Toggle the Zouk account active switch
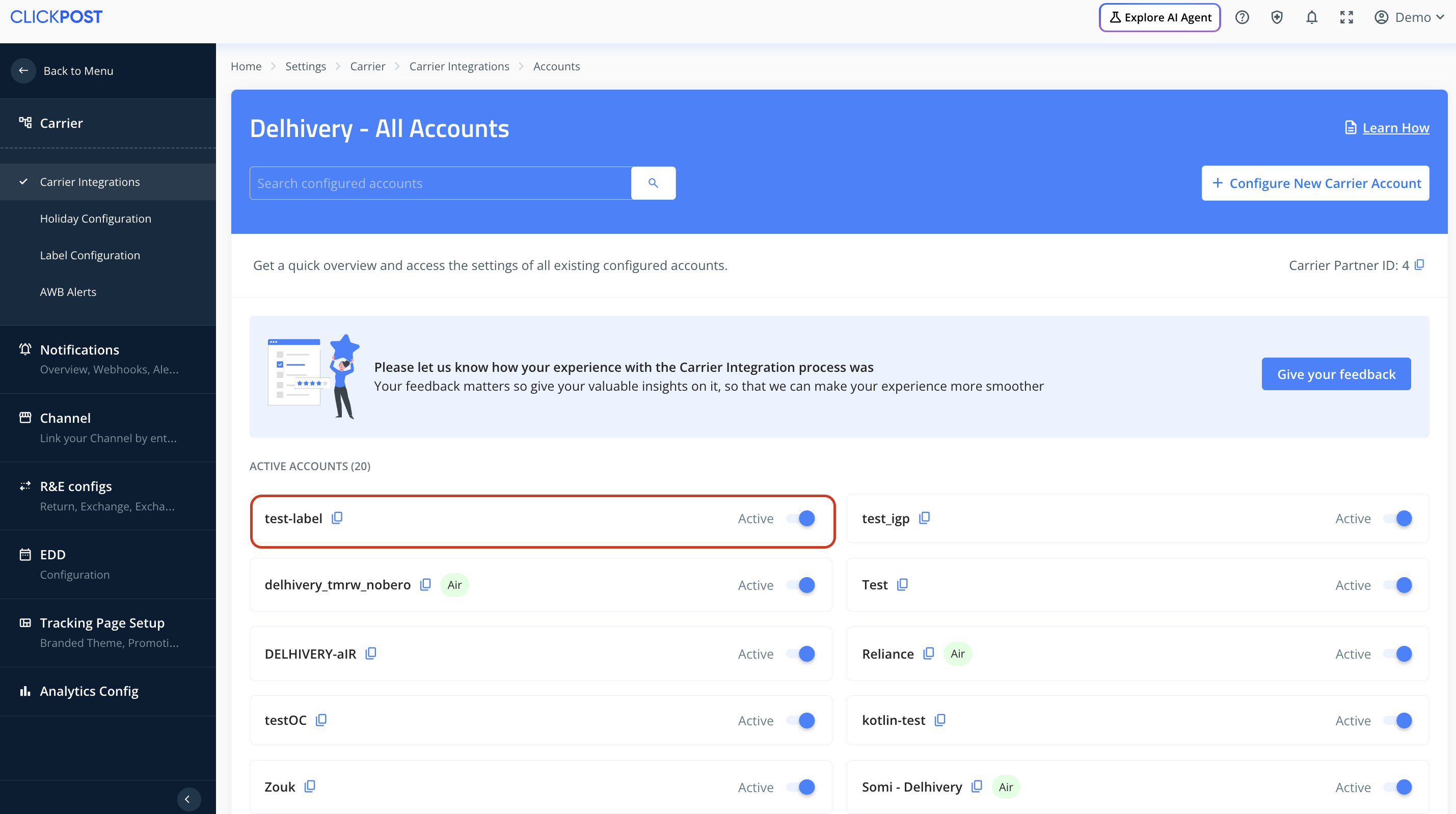 point(801,787)
